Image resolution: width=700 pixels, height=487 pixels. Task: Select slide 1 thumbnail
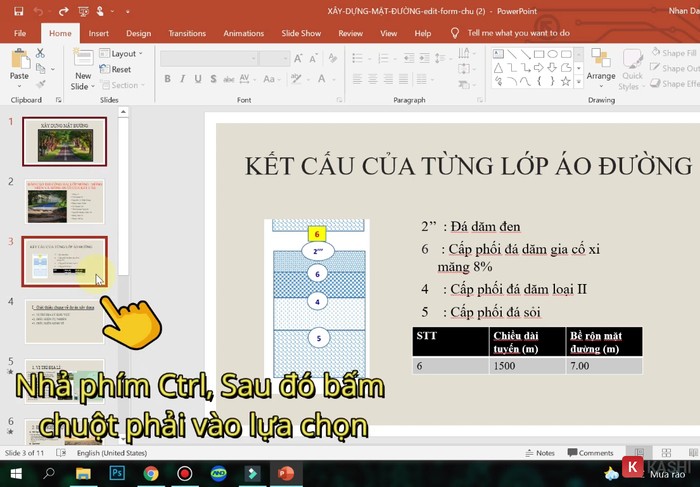tap(65, 142)
